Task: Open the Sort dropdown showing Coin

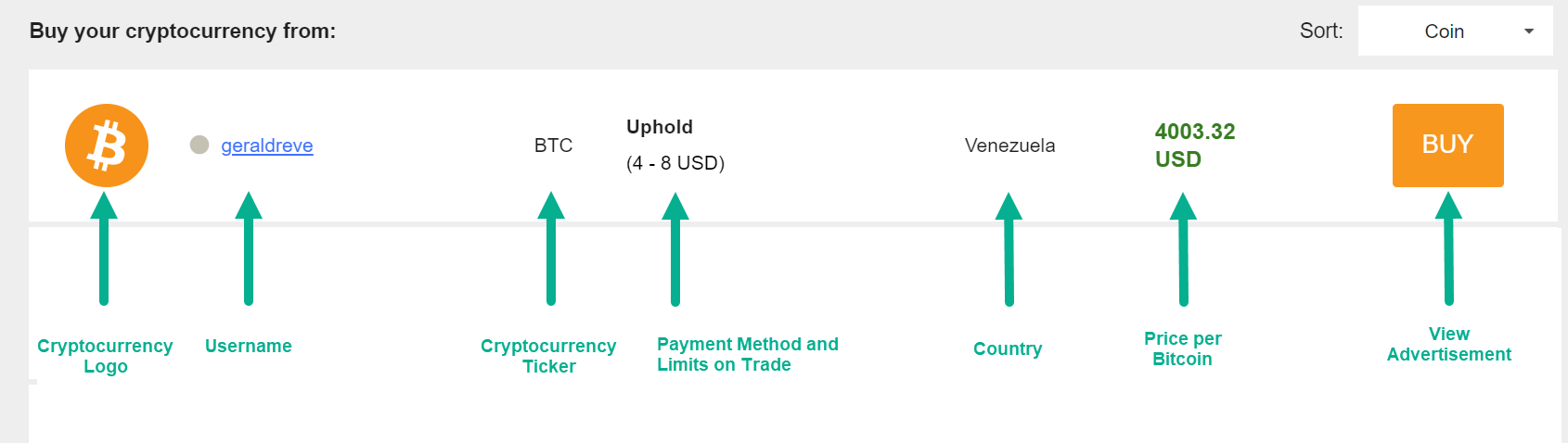Action: [x=1455, y=31]
